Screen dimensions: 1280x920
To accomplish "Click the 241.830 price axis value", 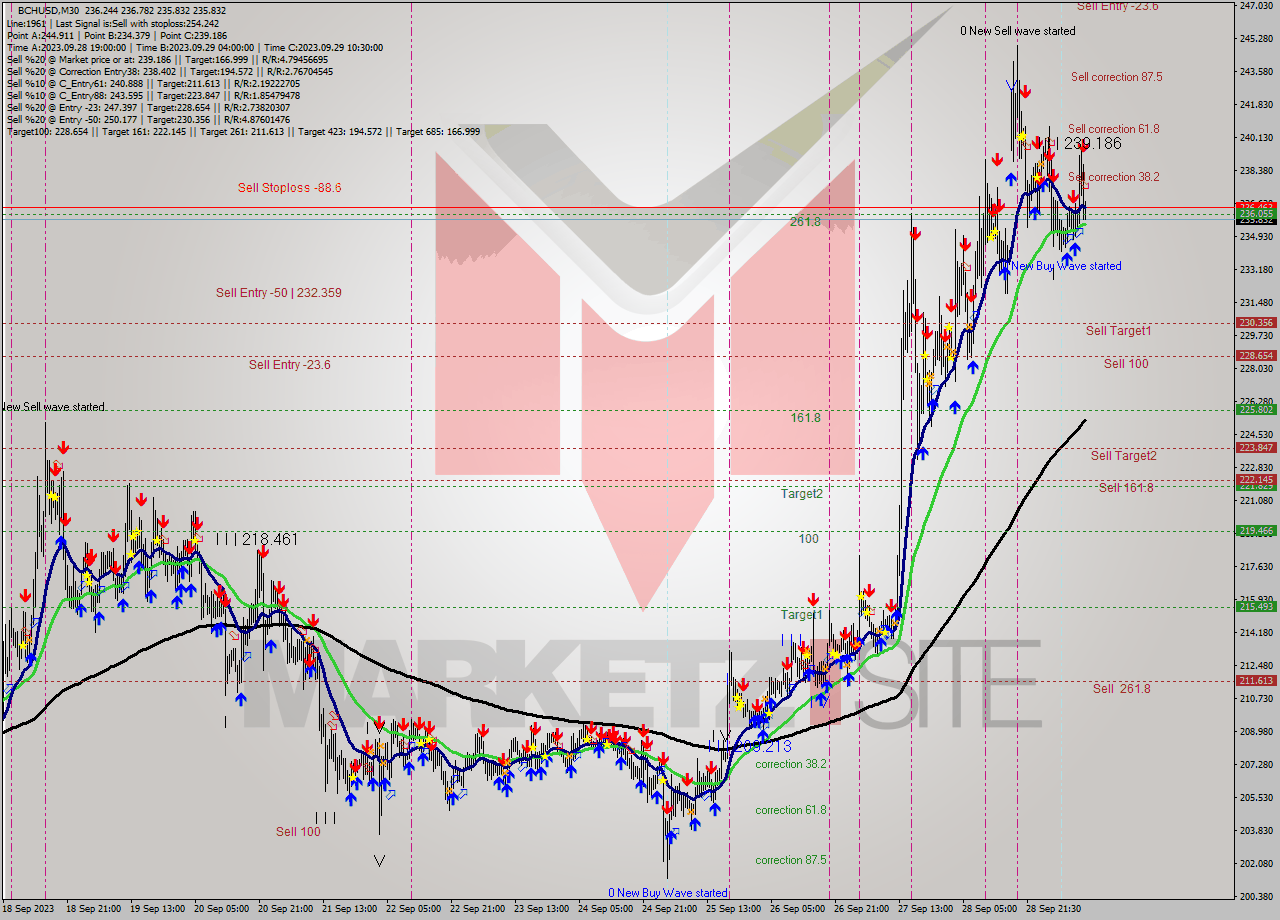I will [x=1256, y=105].
